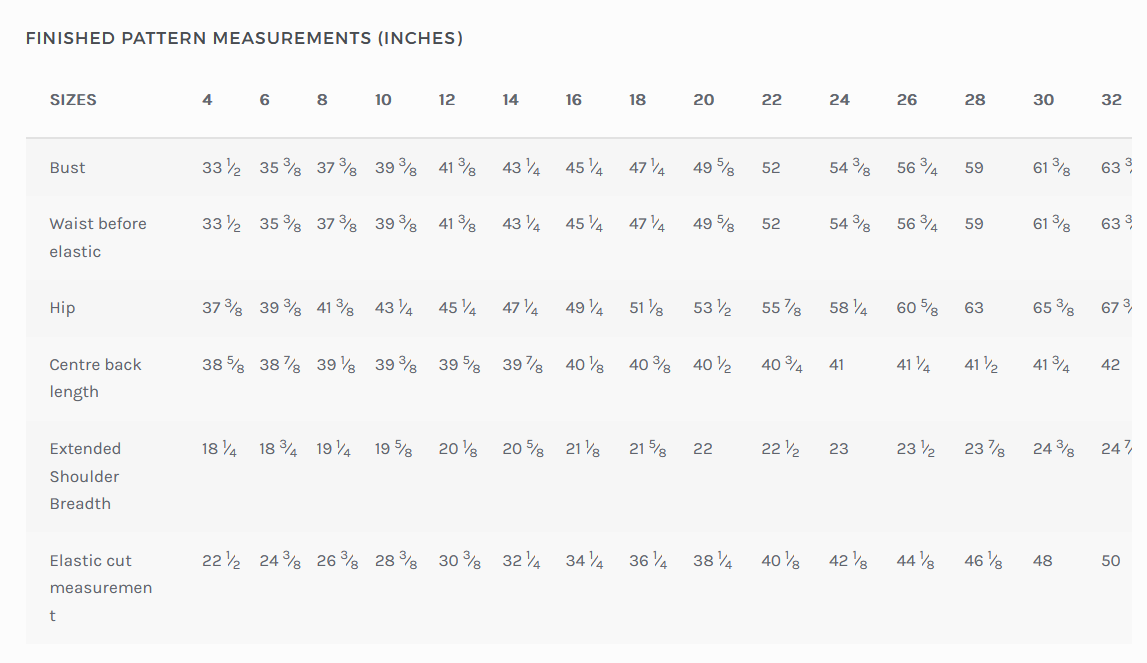Click the Extended Shoulder Breadth row label
Viewport: 1147px width, 663px height.
tap(85, 476)
